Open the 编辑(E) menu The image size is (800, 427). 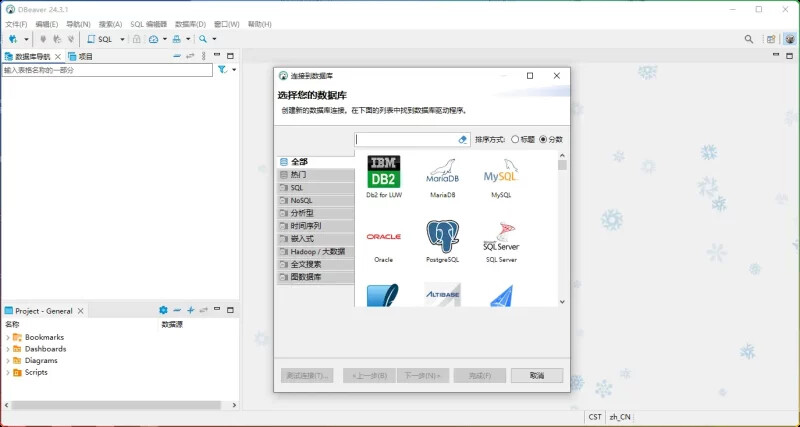click(x=46, y=24)
